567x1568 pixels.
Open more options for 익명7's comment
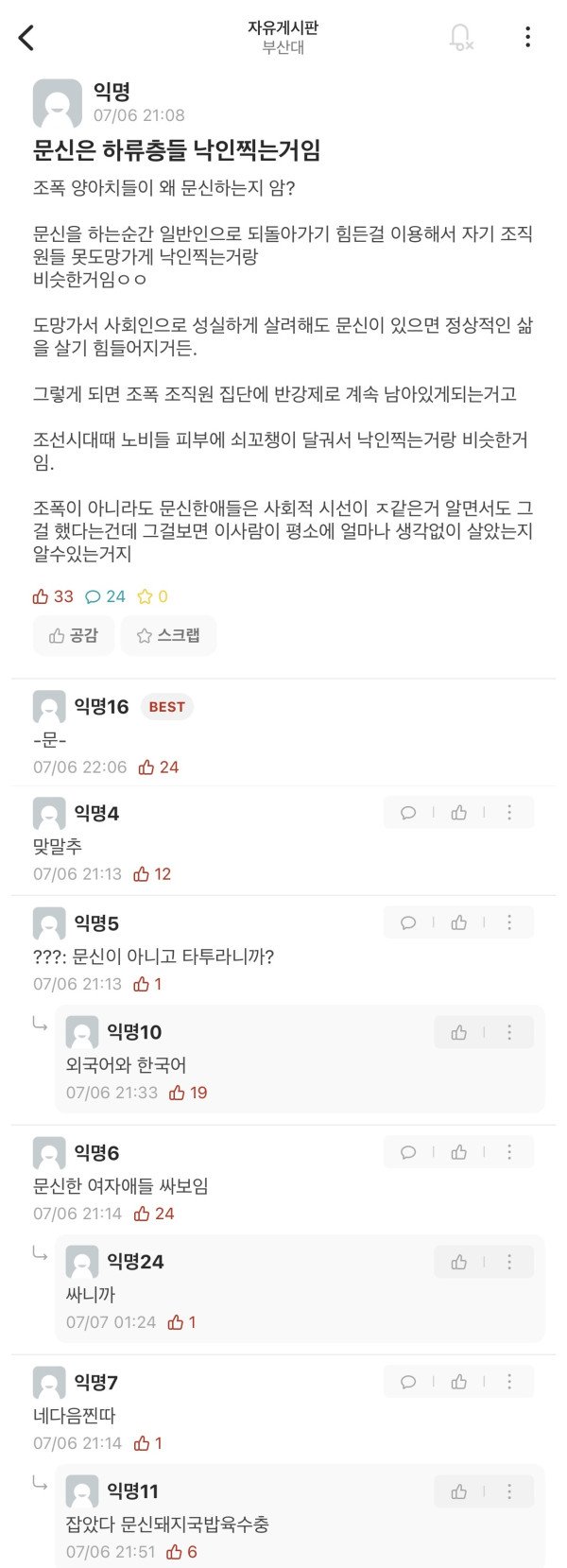tap(509, 1382)
